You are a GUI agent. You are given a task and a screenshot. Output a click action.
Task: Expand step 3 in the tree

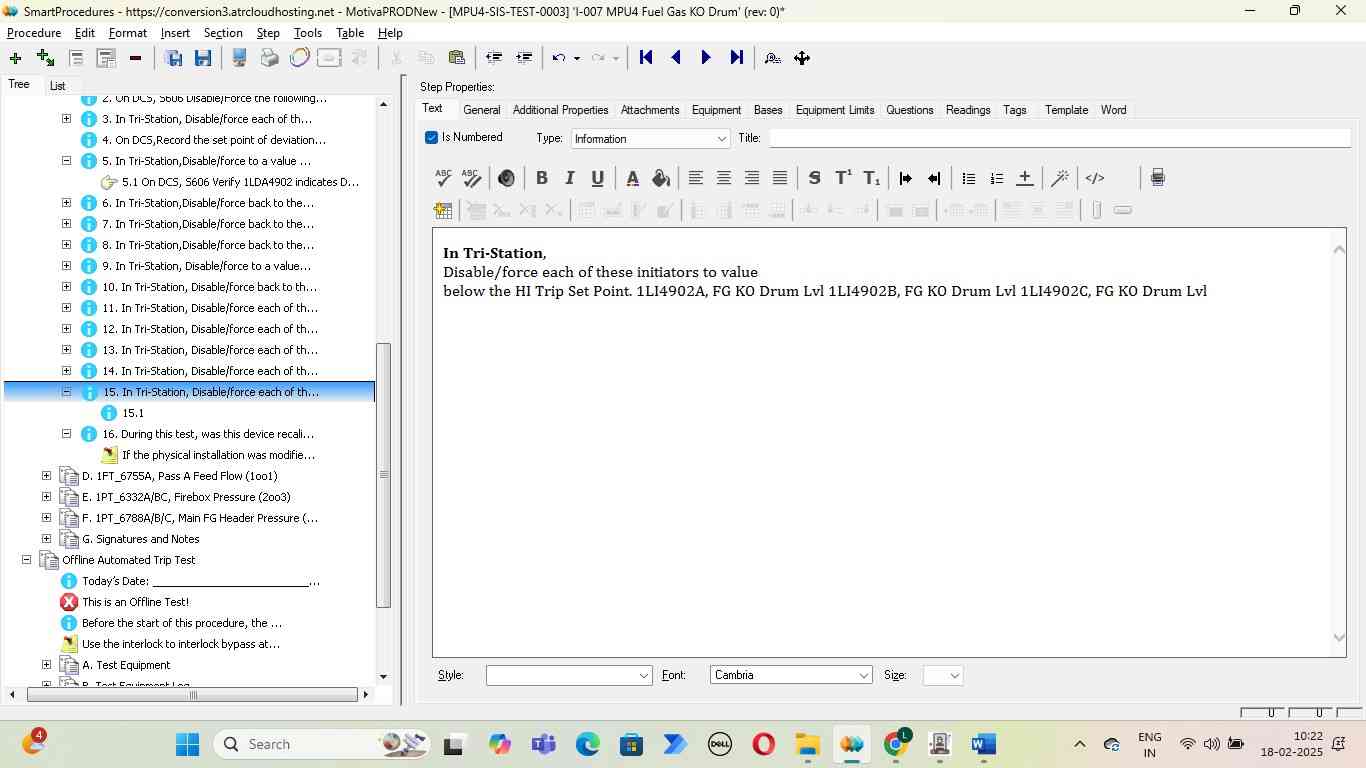pos(67,119)
